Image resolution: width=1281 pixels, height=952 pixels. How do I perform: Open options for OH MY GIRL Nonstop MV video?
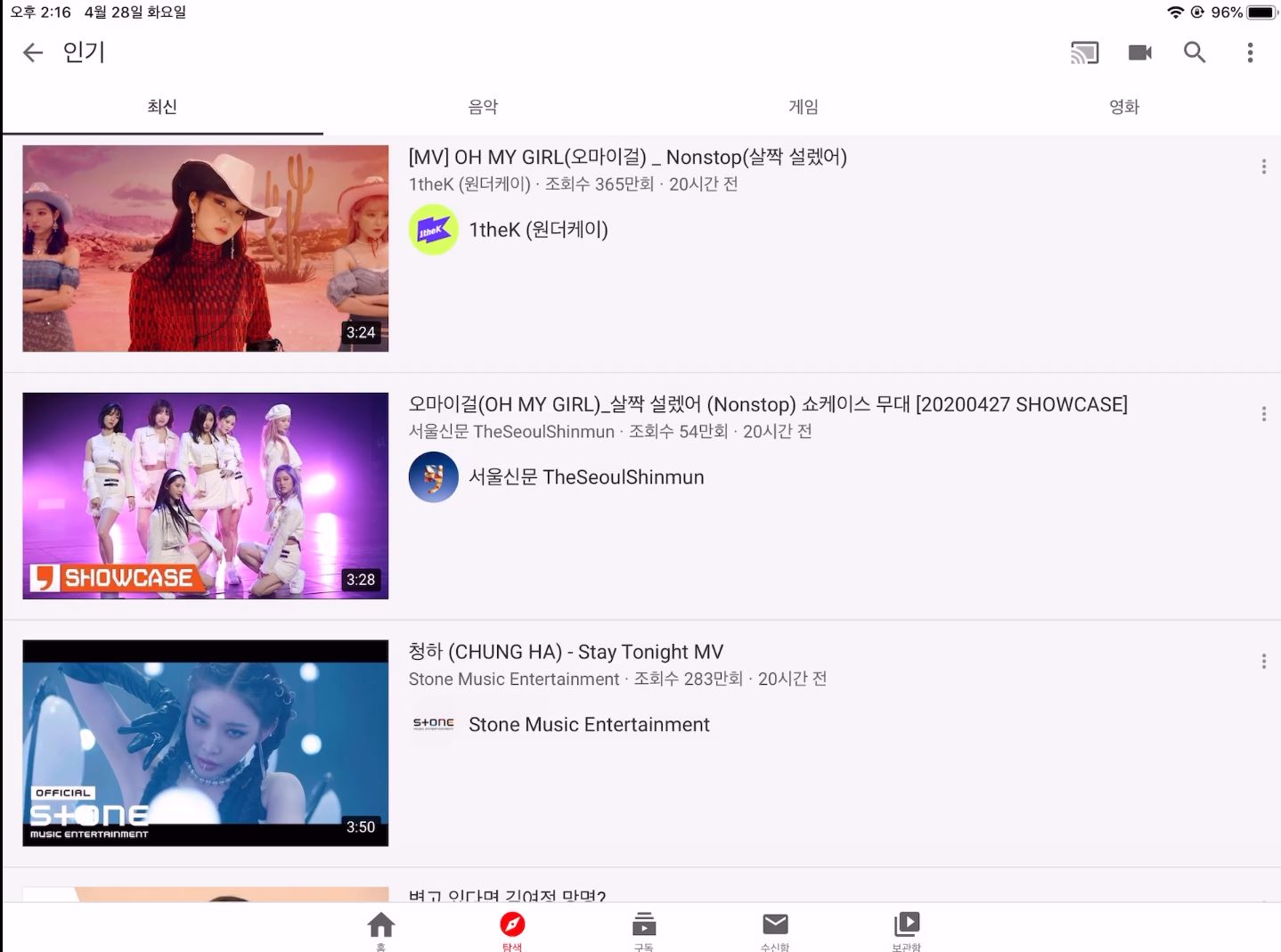[1263, 167]
